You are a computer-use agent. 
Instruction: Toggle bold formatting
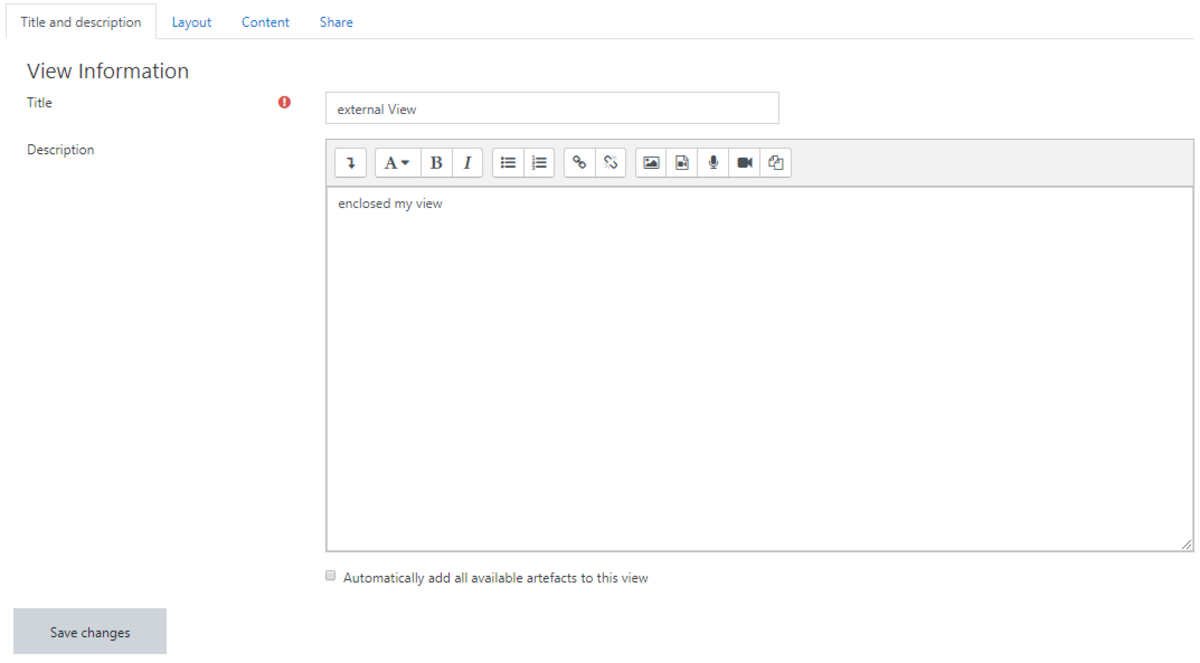[x=436, y=163]
